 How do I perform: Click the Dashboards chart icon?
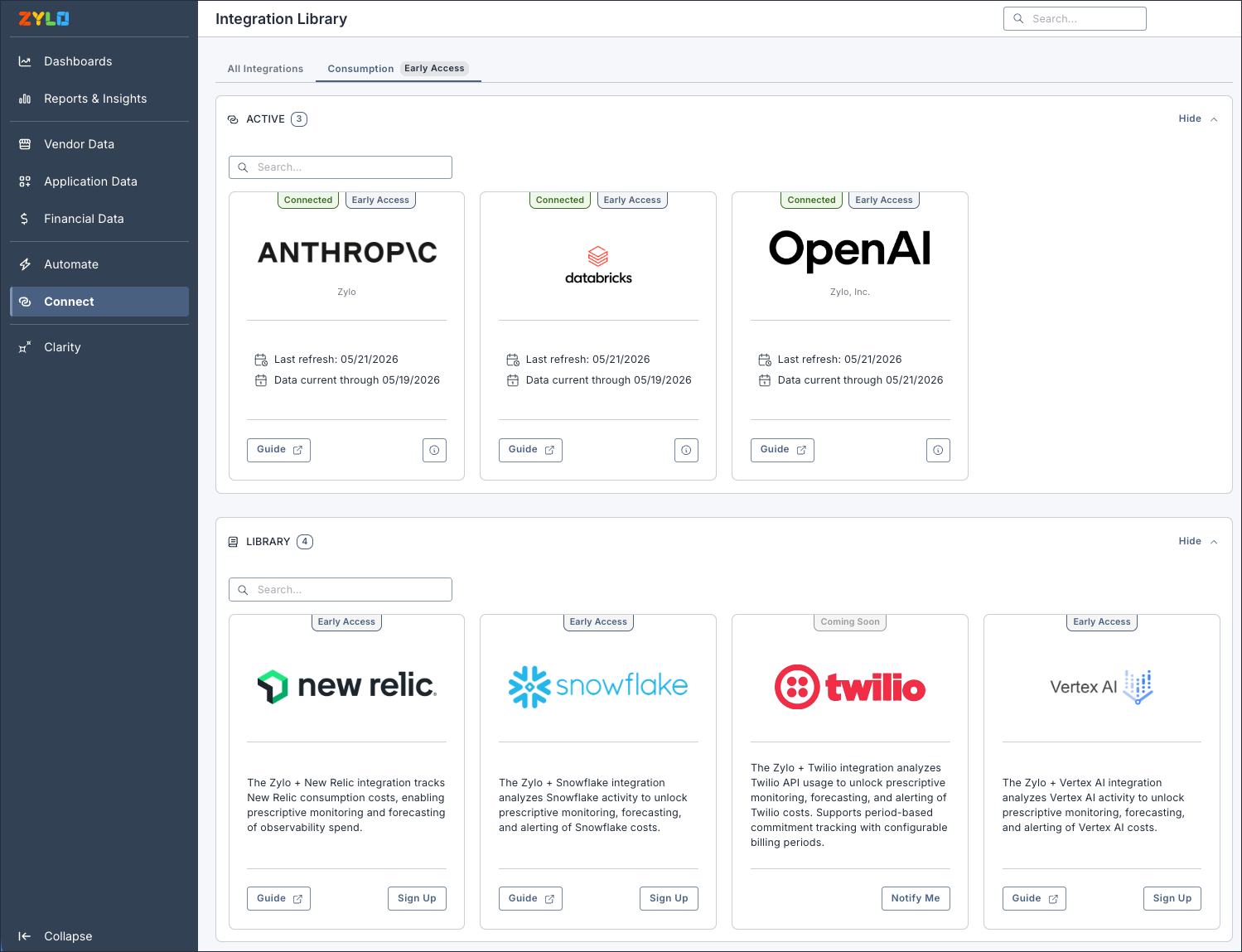(x=25, y=61)
